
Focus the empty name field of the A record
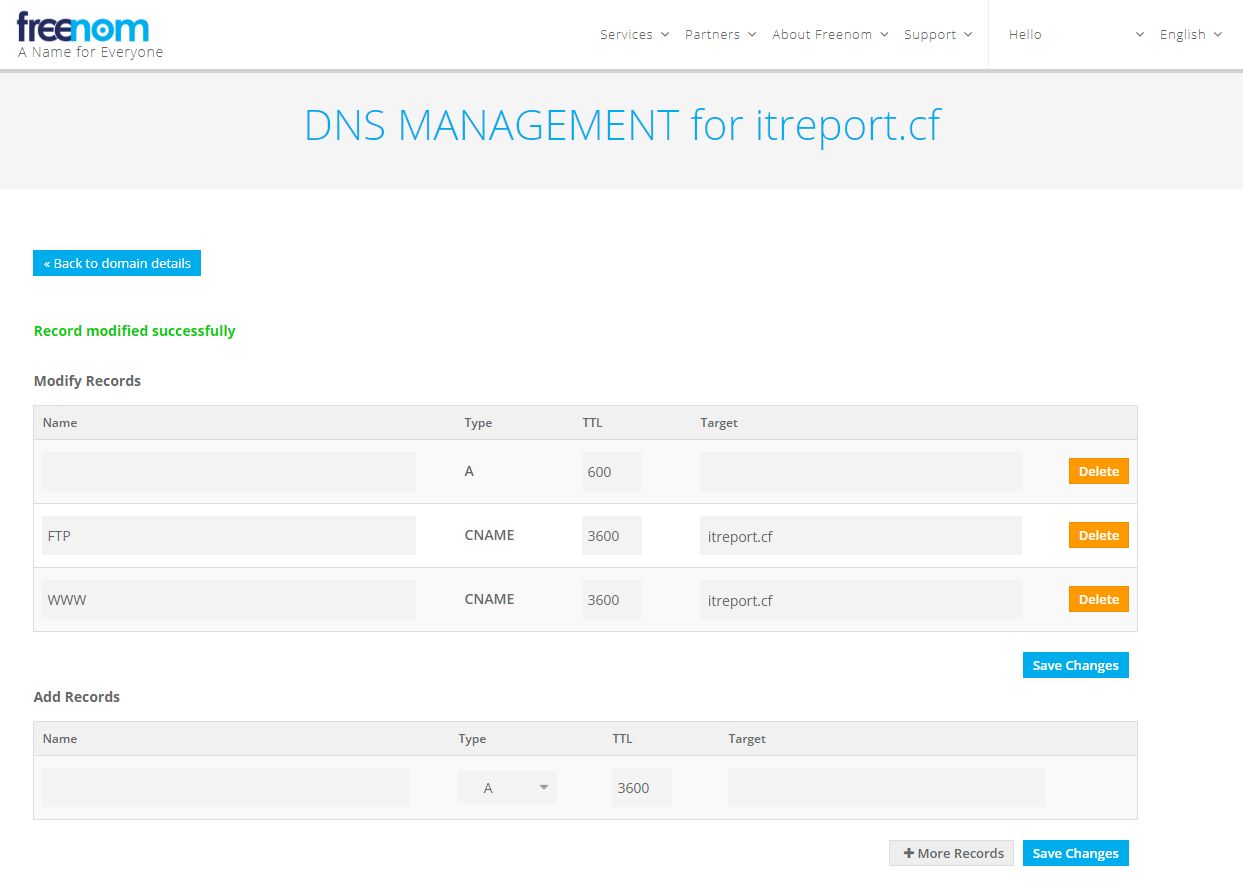[228, 471]
